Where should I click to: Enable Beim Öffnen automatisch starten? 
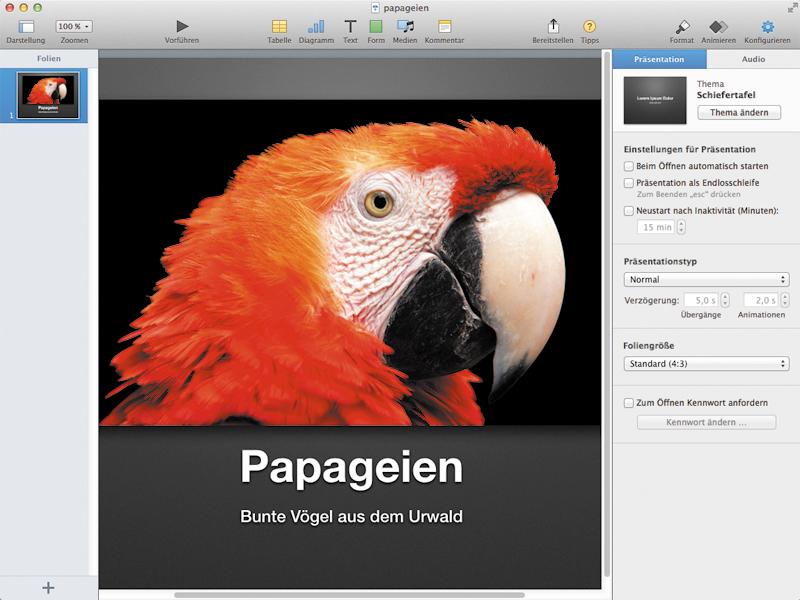629,166
